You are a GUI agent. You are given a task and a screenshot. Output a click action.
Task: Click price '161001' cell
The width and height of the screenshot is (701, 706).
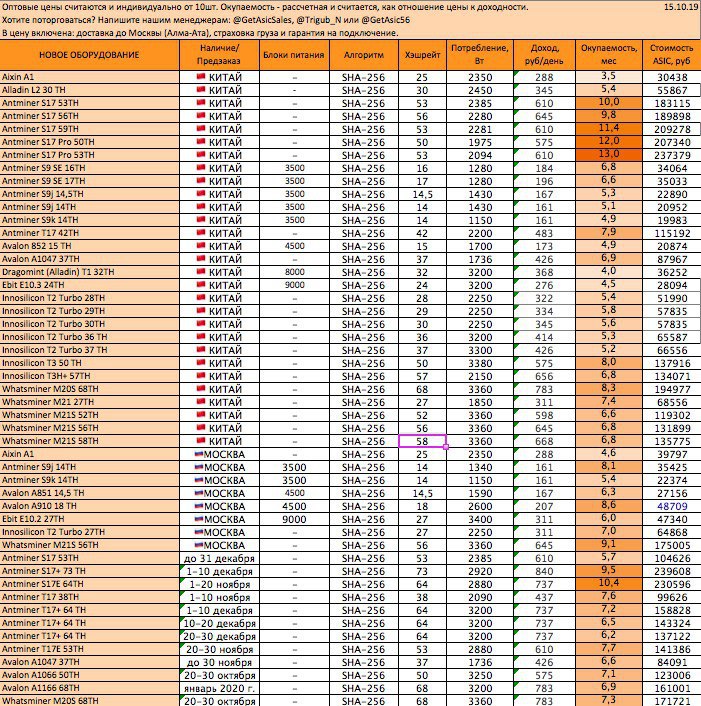672,688
